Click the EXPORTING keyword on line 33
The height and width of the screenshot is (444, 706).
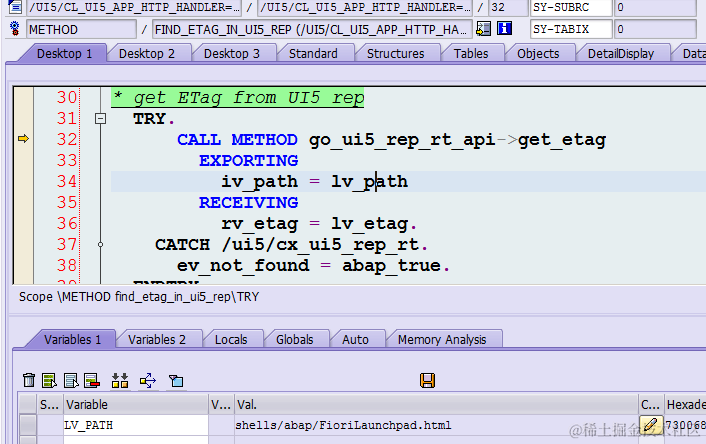(x=249, y=160)
